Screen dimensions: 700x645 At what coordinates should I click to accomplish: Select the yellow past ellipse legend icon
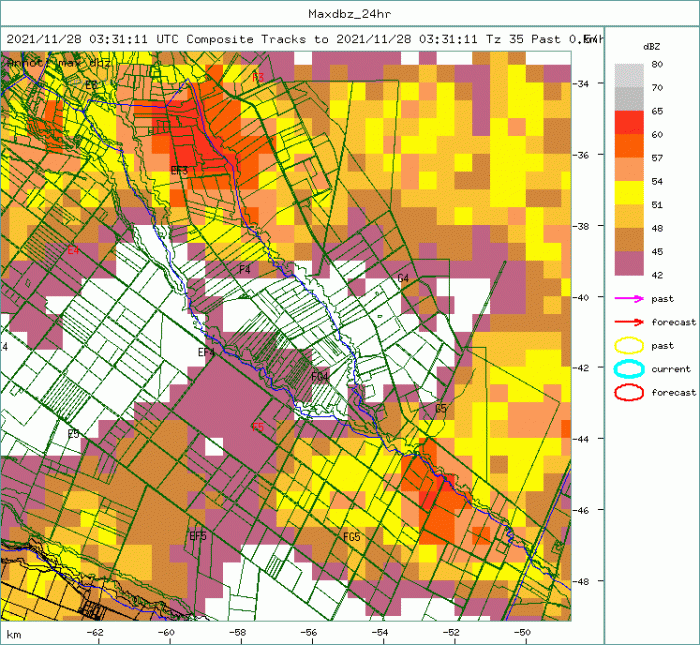629,345
